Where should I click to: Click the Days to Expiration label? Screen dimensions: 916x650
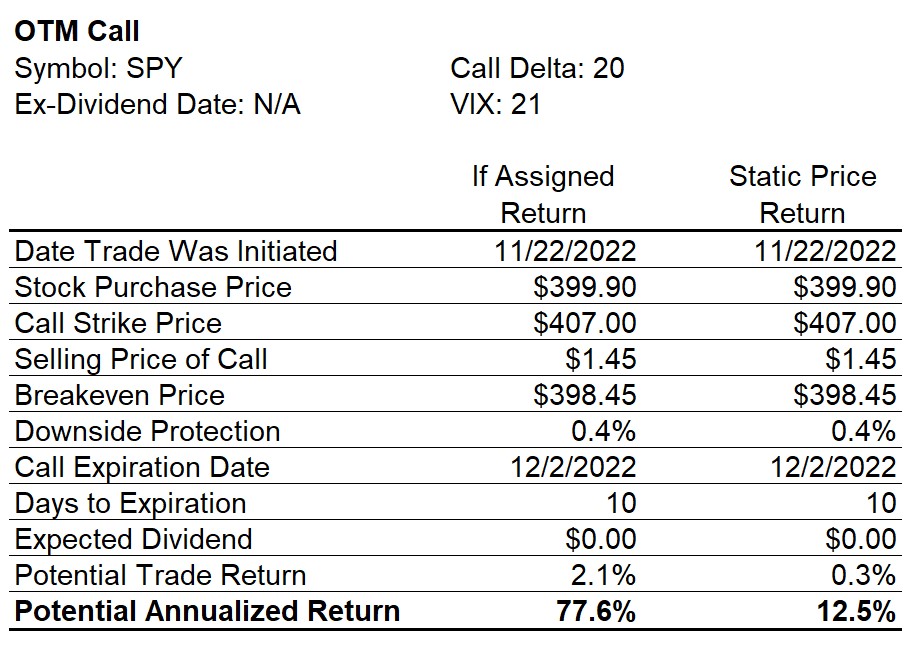130,503
